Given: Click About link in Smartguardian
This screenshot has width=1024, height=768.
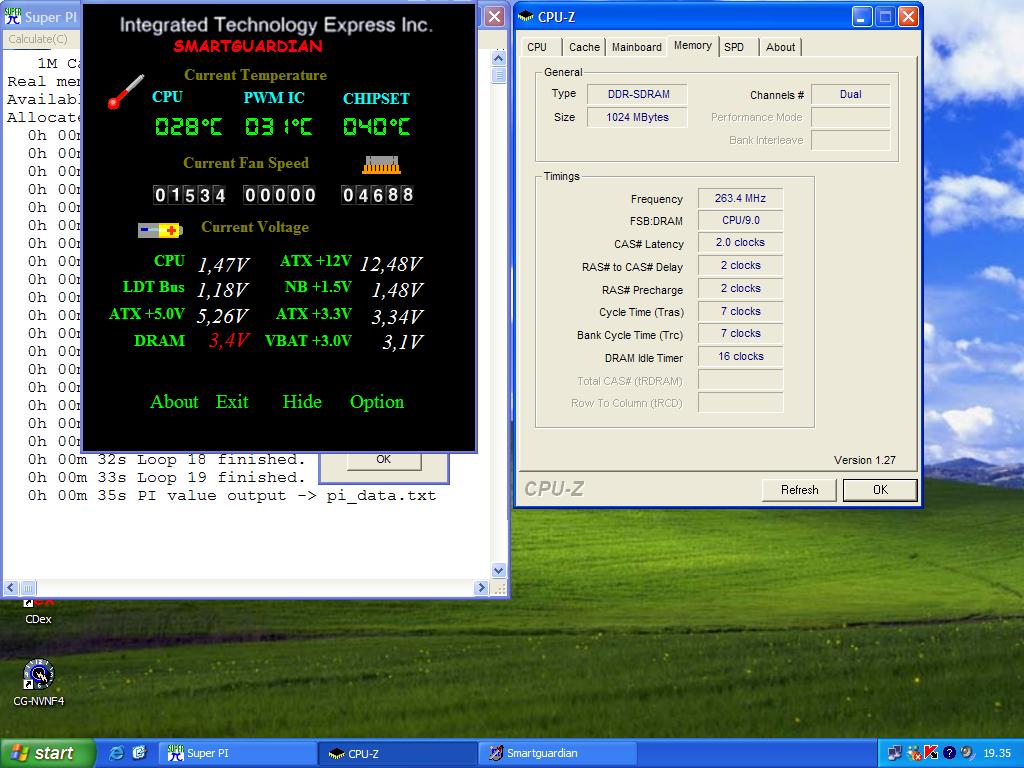Looking at the screenshot, I should click(174, 402).
